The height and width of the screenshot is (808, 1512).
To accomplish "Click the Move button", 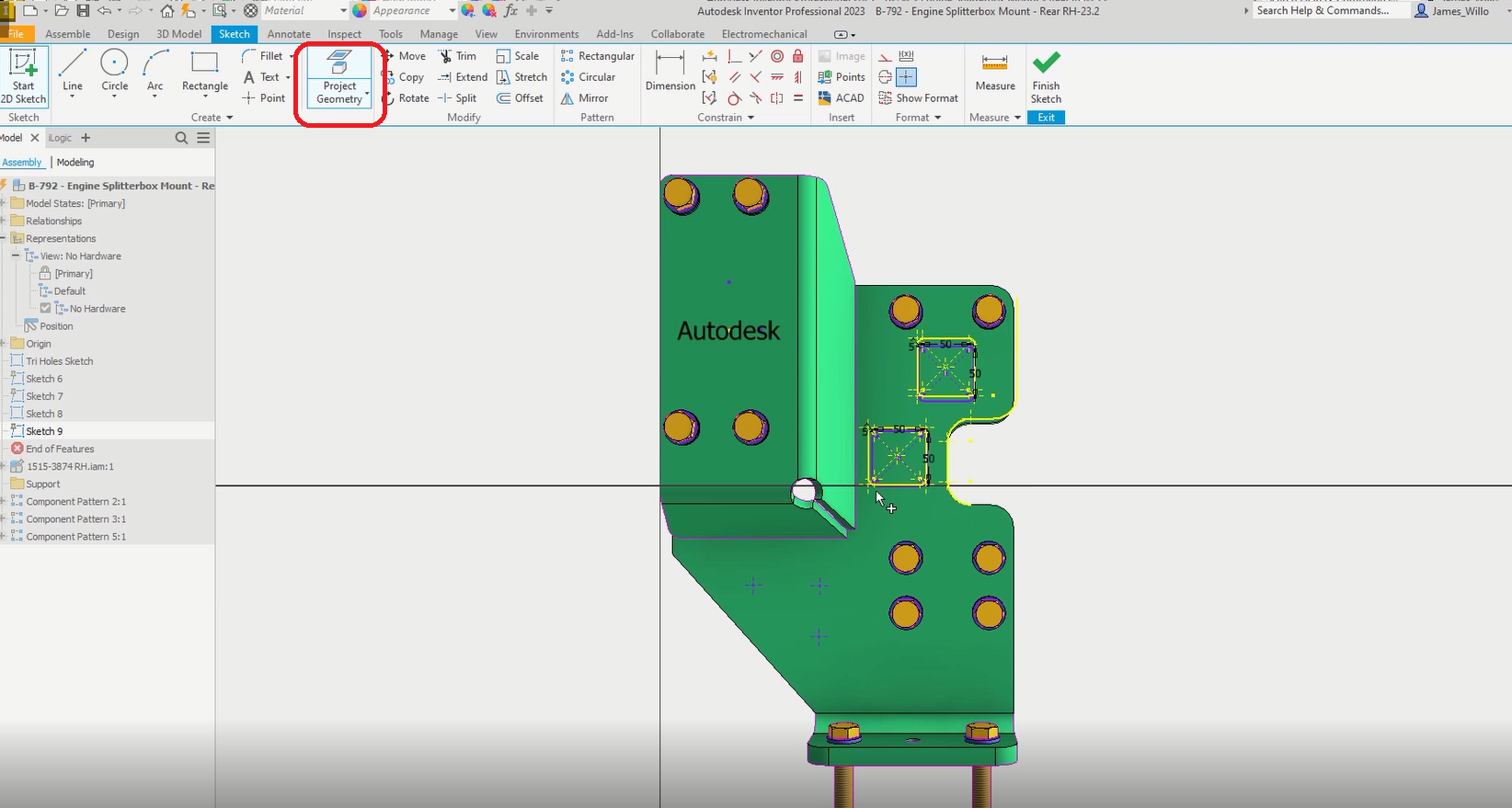I will (x=404, y=56).
